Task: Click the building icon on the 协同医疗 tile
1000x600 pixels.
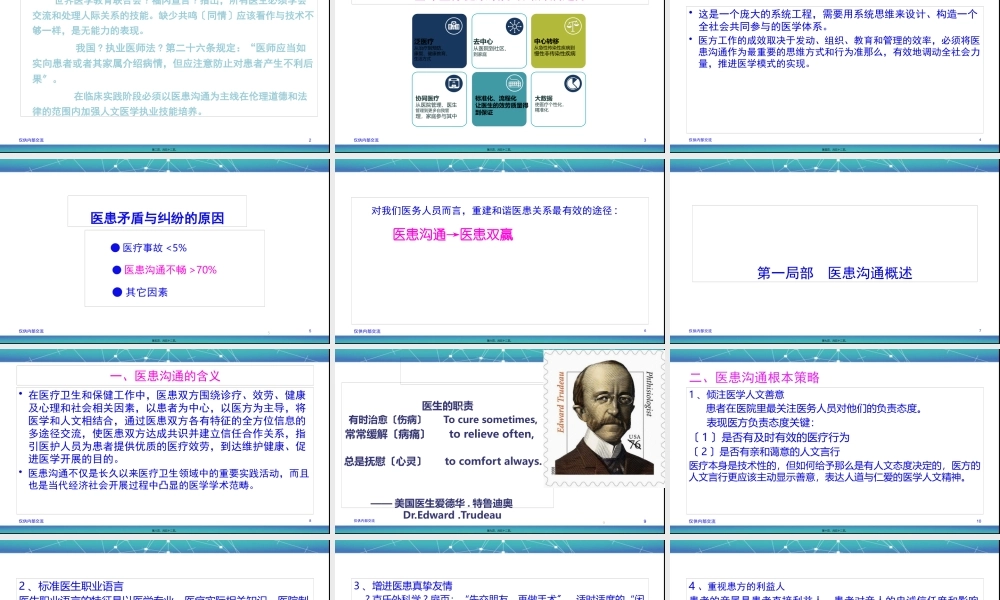Action: 453,83
